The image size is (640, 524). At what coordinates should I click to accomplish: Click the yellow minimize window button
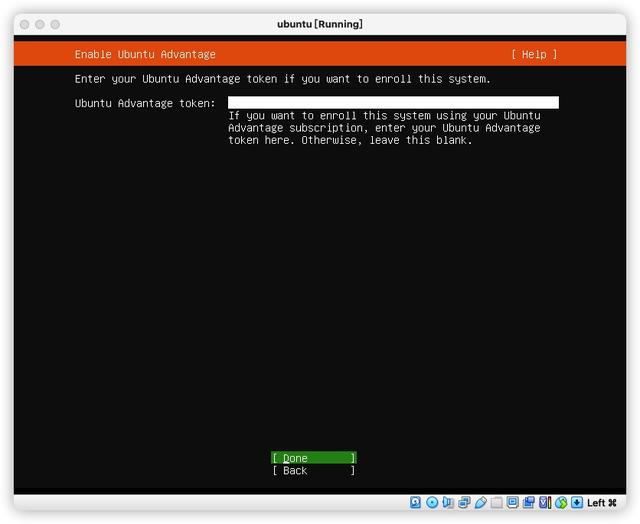[x=40, y=24]
